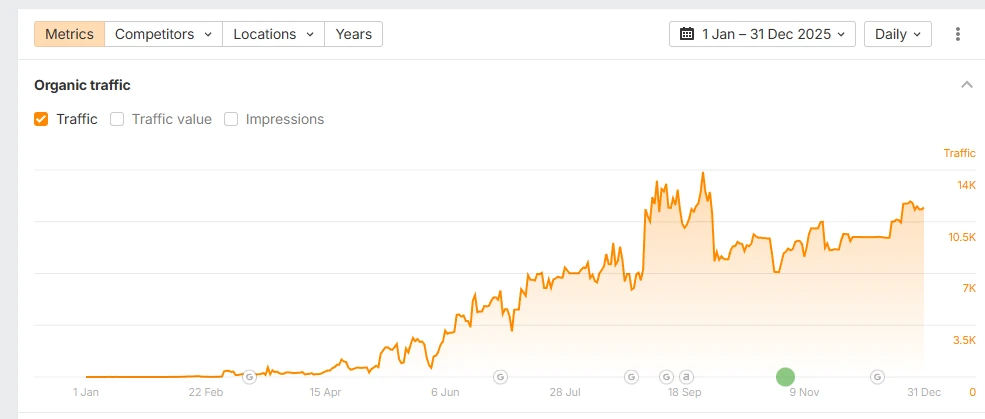Open the Daily granularity dropdown
This screenshot has height=419, width=985.
tap(898, 34)
